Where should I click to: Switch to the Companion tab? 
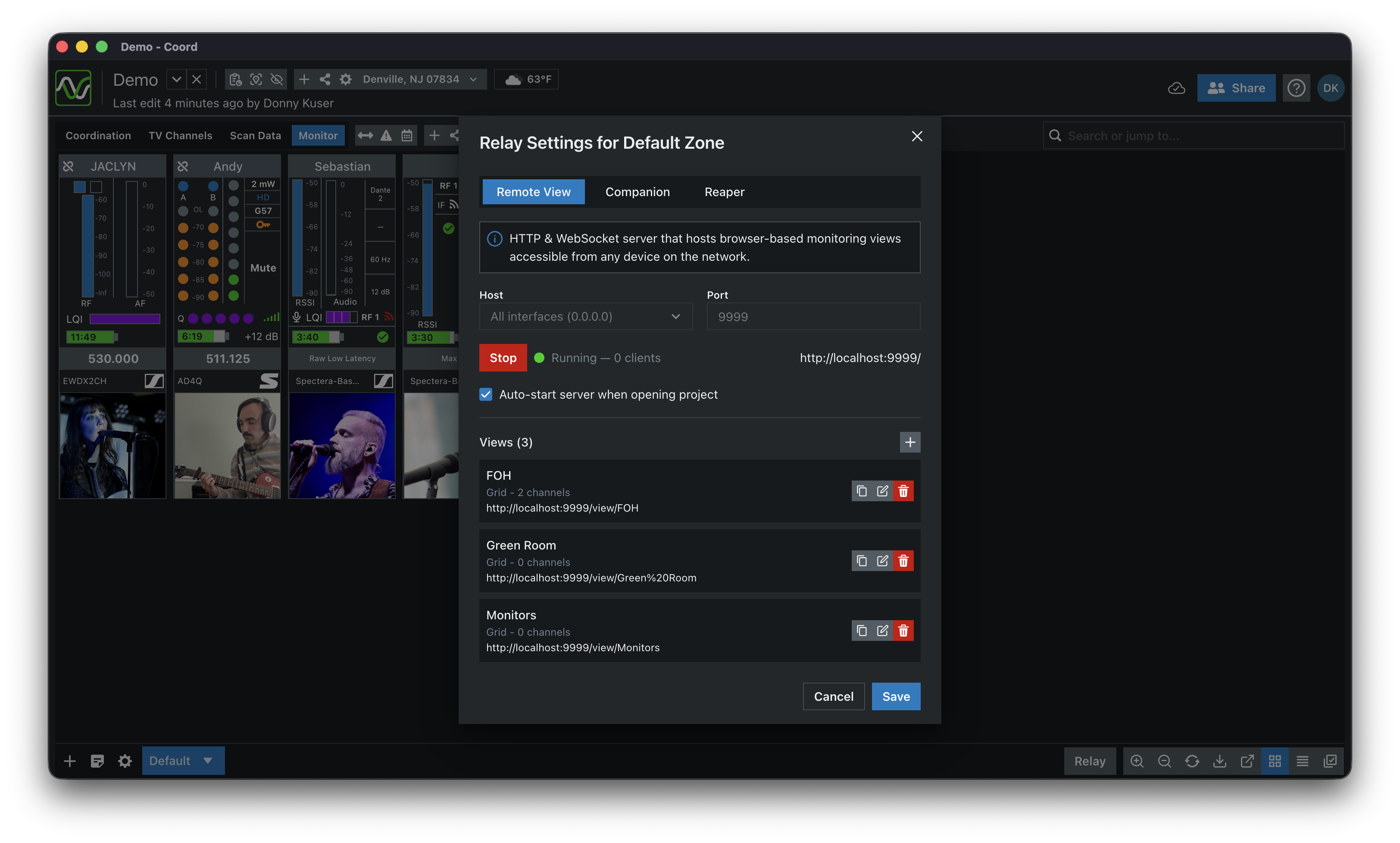point(637,192)
